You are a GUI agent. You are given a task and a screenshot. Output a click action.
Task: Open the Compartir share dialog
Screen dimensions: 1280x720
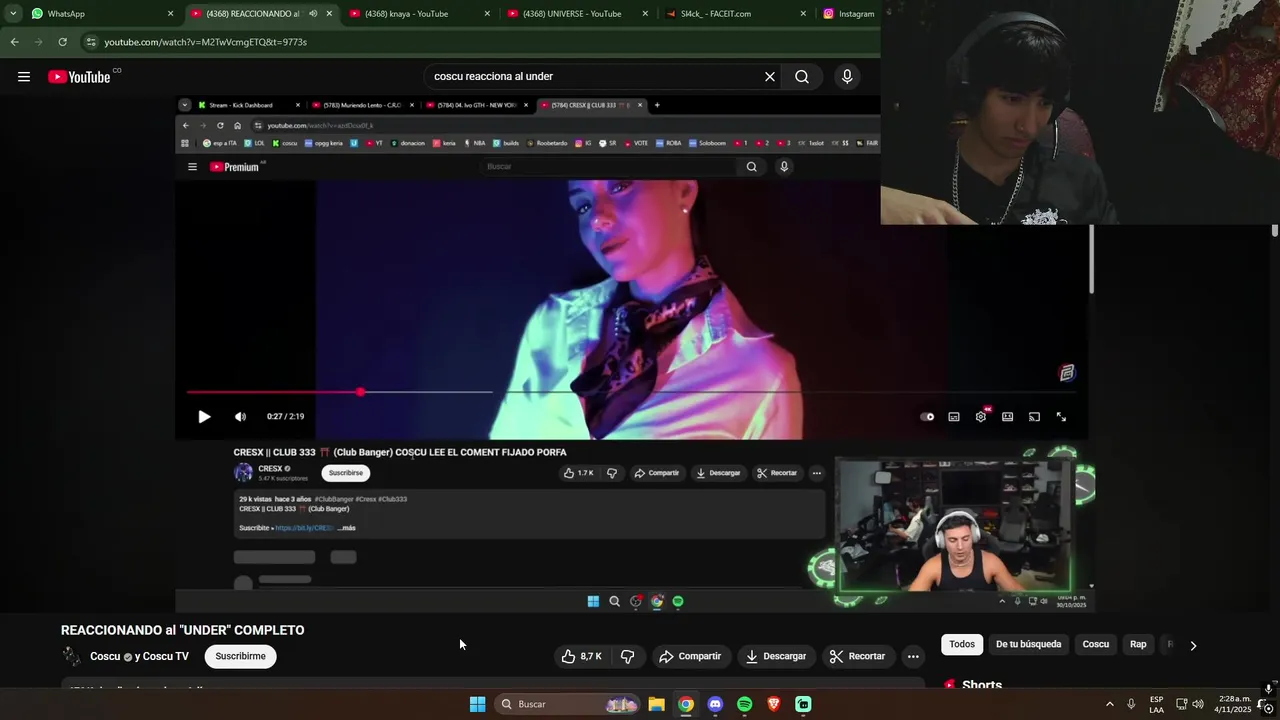coord(690,656)
